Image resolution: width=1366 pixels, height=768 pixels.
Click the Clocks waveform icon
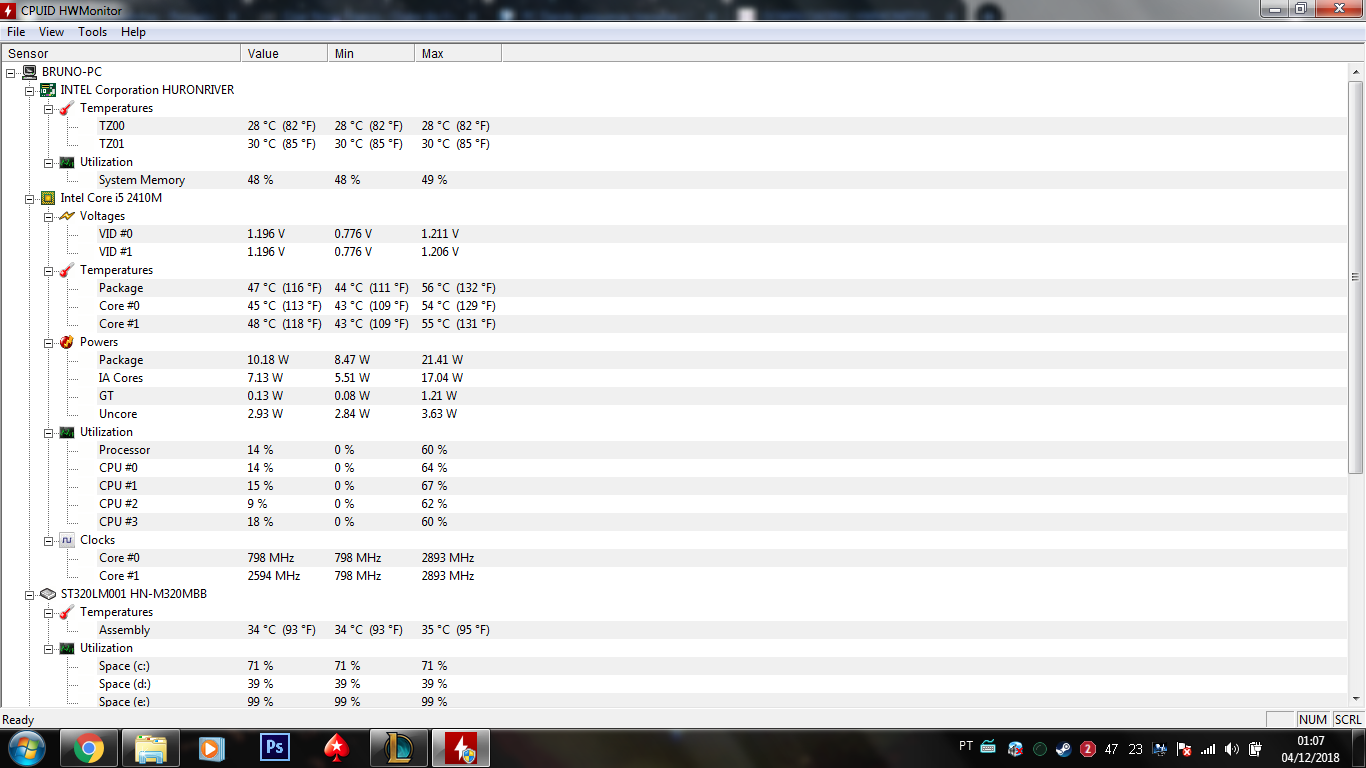pos(66,540)
